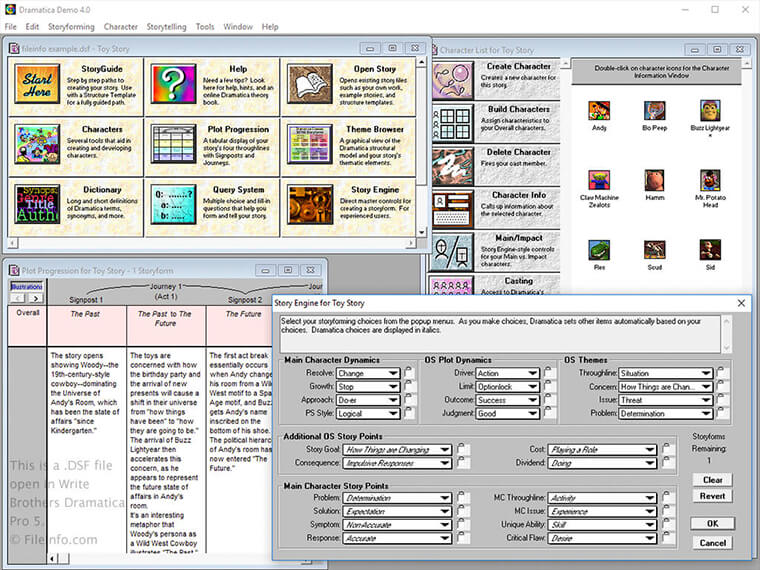Launch the Theme Browser icon
Viewport: 760px width, 570px height.
311,145
